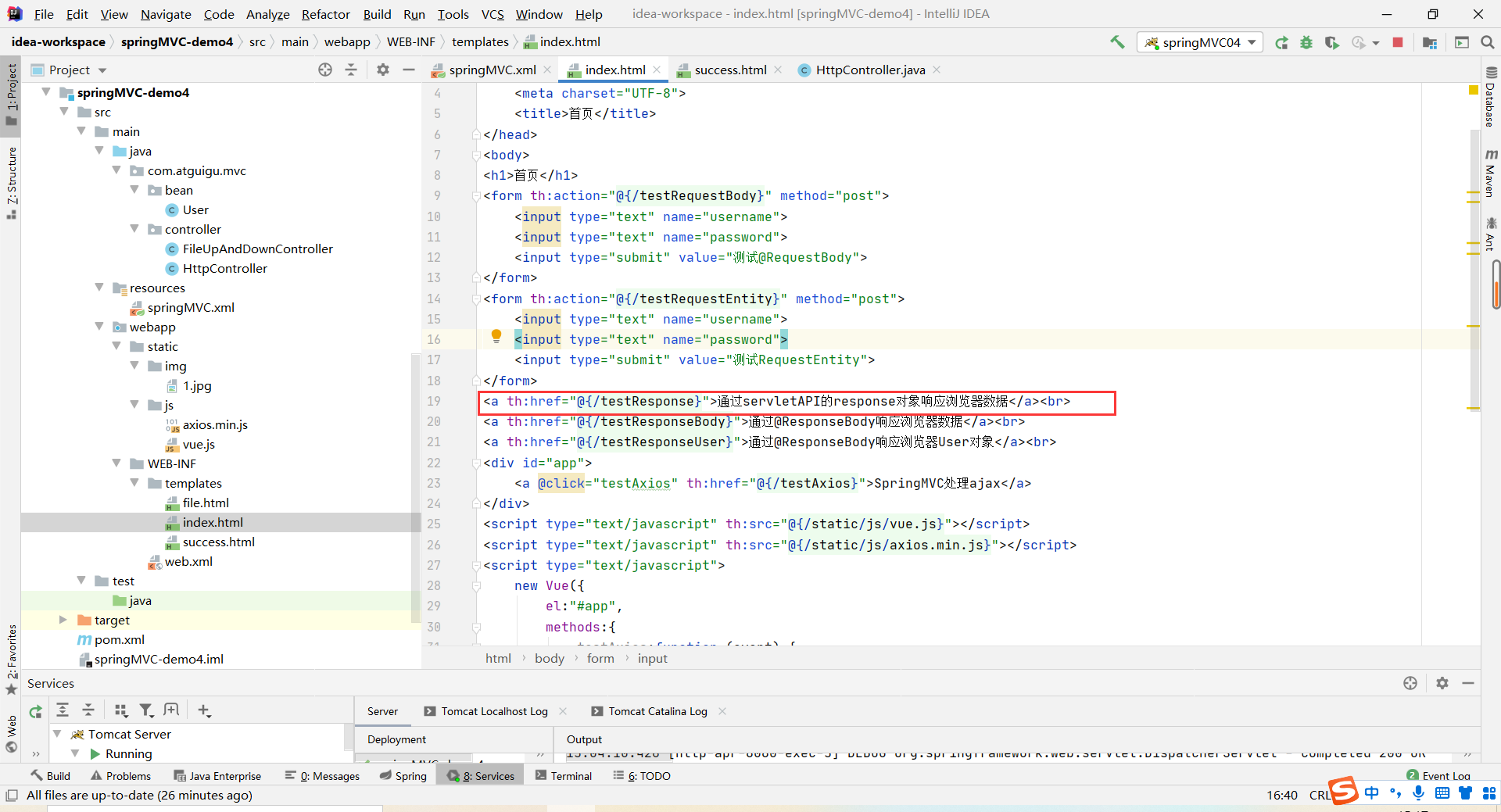The height and width of the screenshot is (812, 1501).
Task: Click the Debug bug icon
Action: pyautogui.click(x=1306, y=42)
